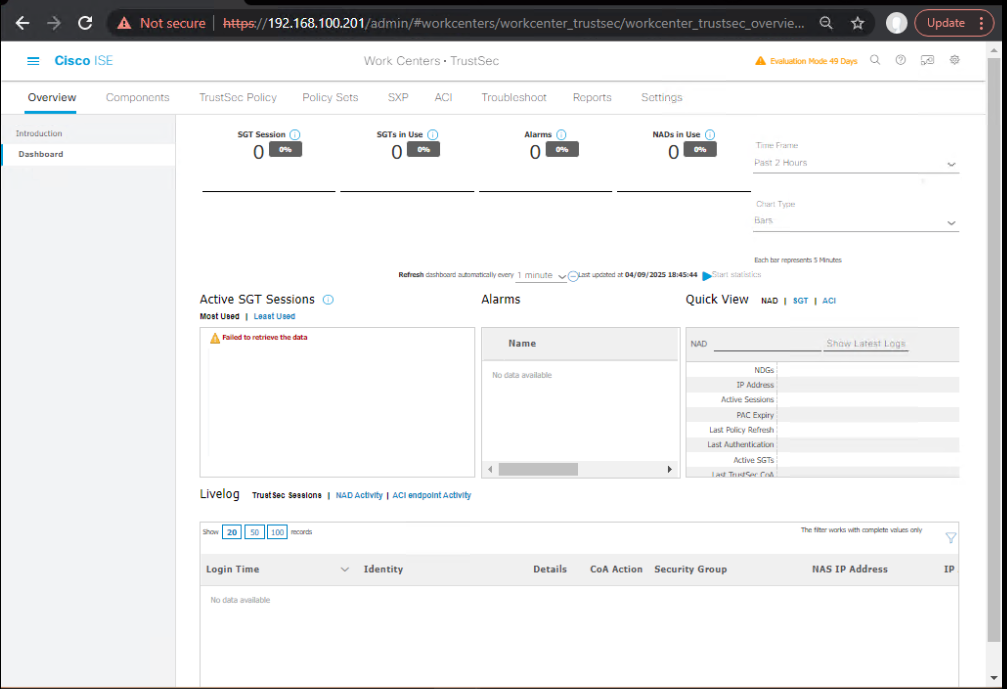Click the Identity column header in Livelog
Screen dimensions: 1007x689
(383, 570)
